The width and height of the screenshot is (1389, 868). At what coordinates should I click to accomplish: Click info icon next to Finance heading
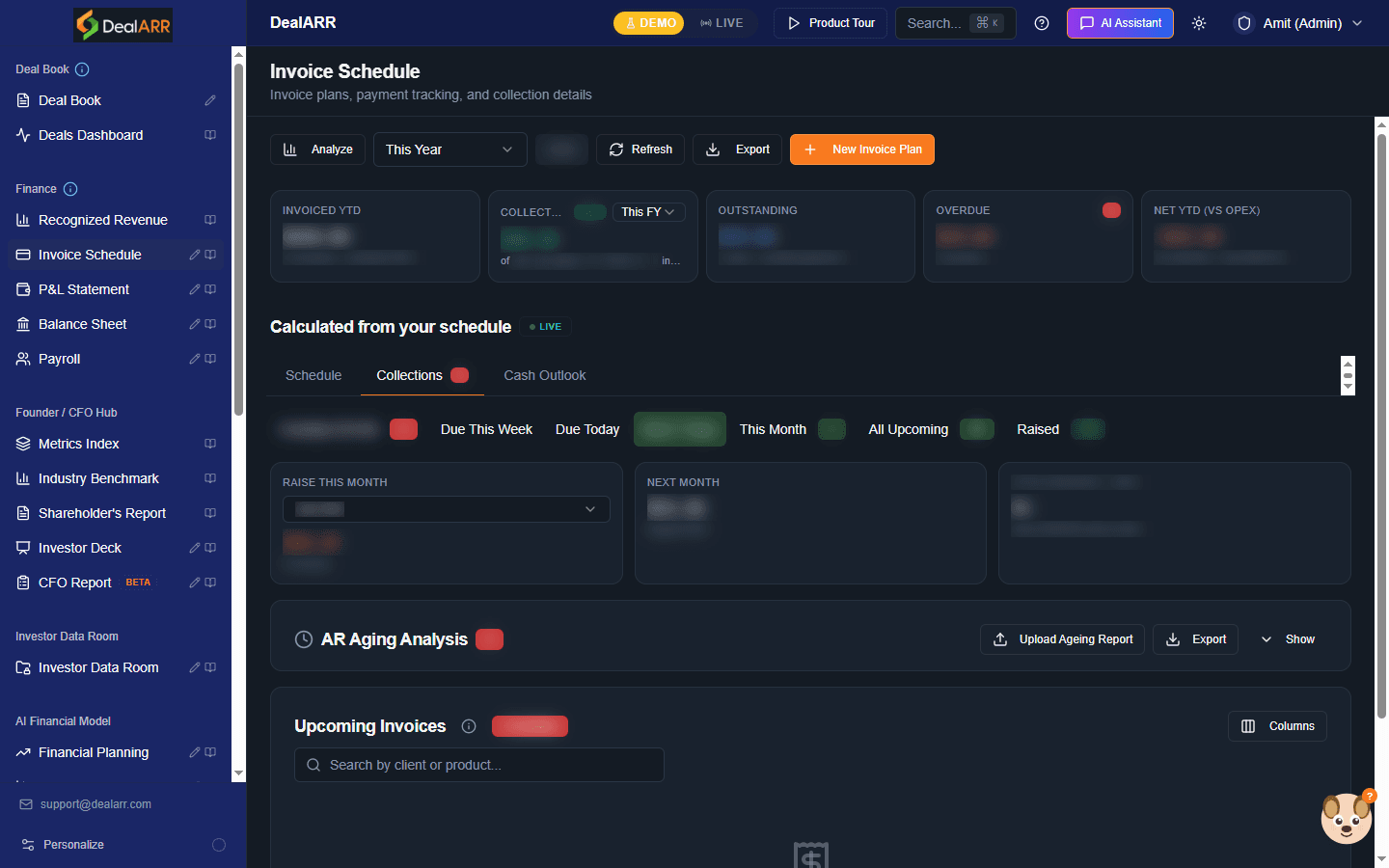click(70, 189)
